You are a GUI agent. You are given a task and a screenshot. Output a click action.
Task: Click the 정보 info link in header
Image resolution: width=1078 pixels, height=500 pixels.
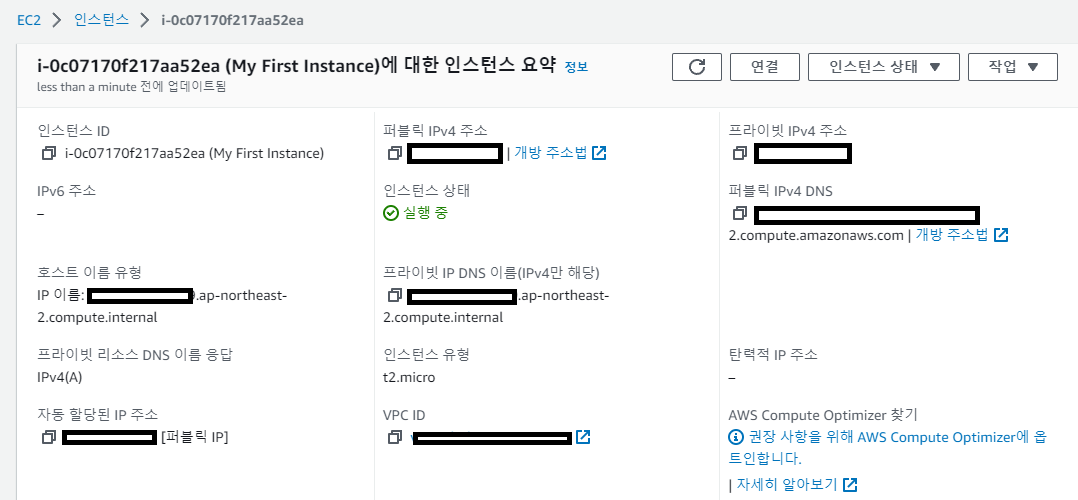576,67
